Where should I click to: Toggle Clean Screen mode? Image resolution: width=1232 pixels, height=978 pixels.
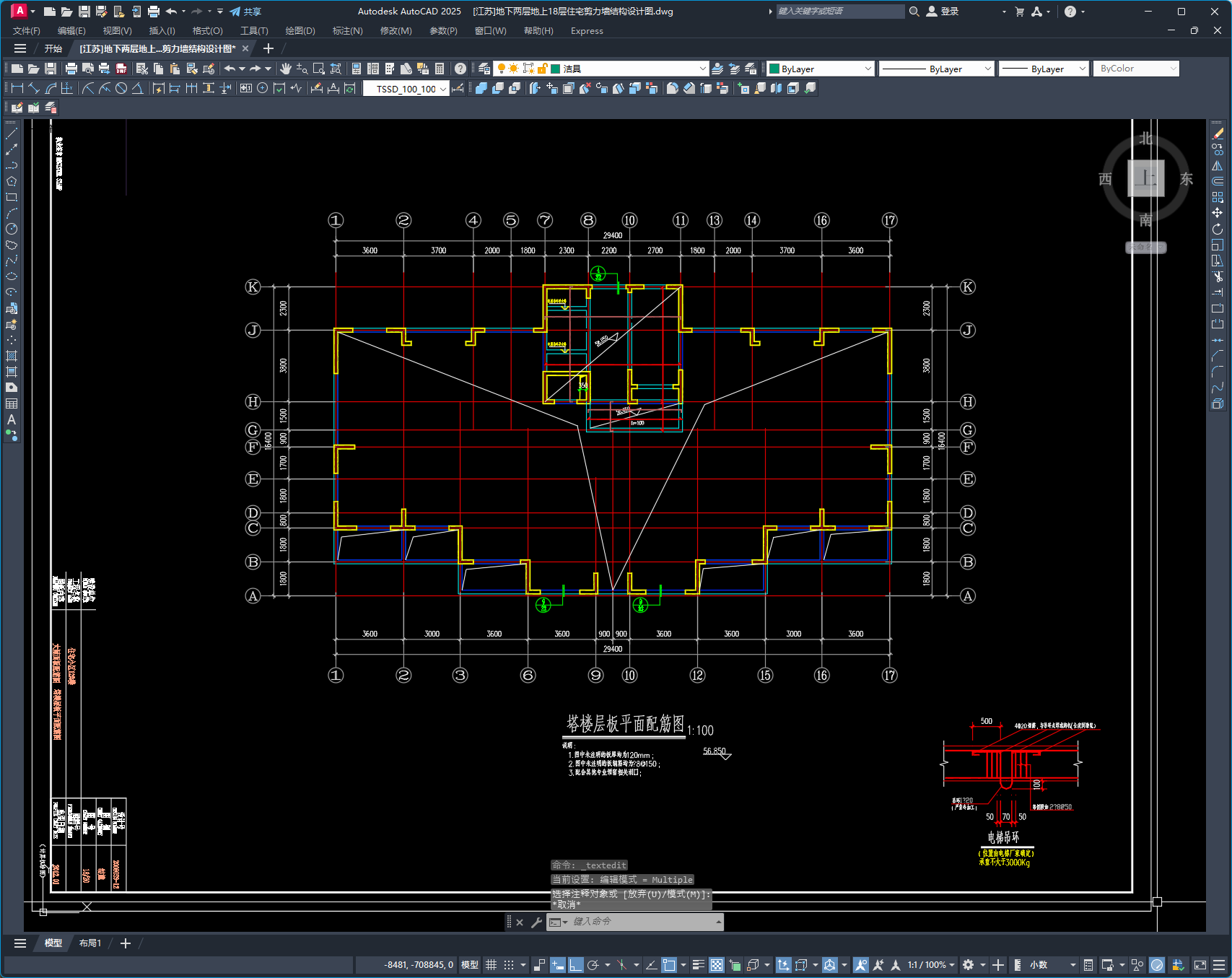click(x=1200, y=965)
